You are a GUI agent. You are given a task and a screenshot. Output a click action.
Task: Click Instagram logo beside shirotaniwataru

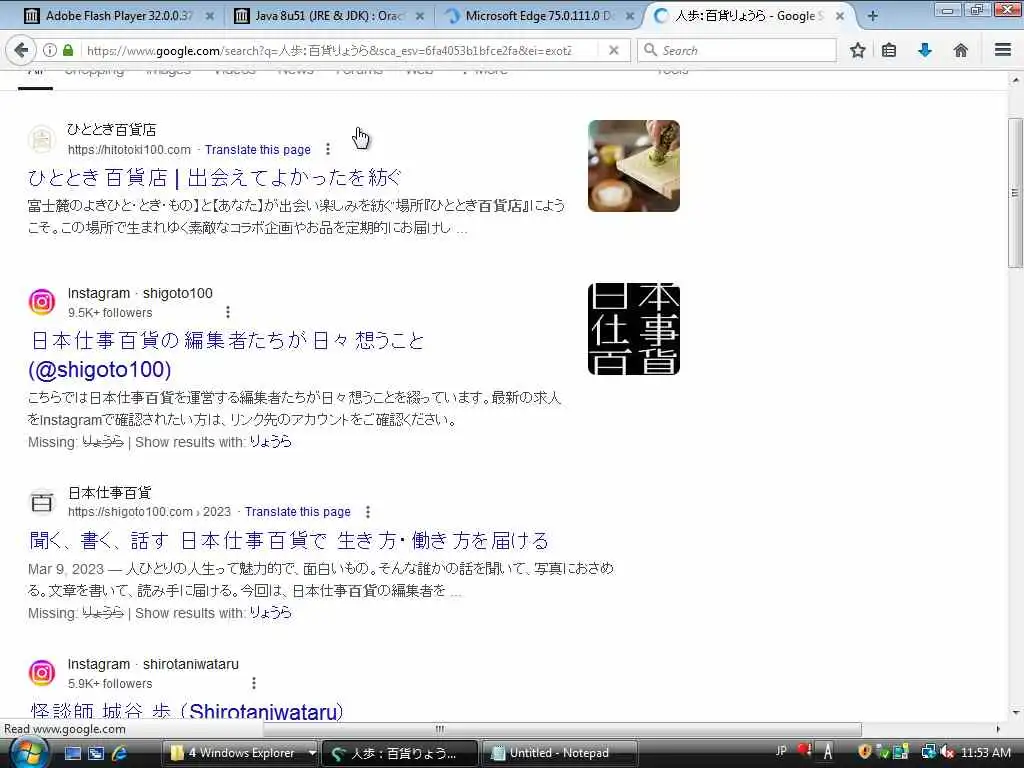click(42, 673)
